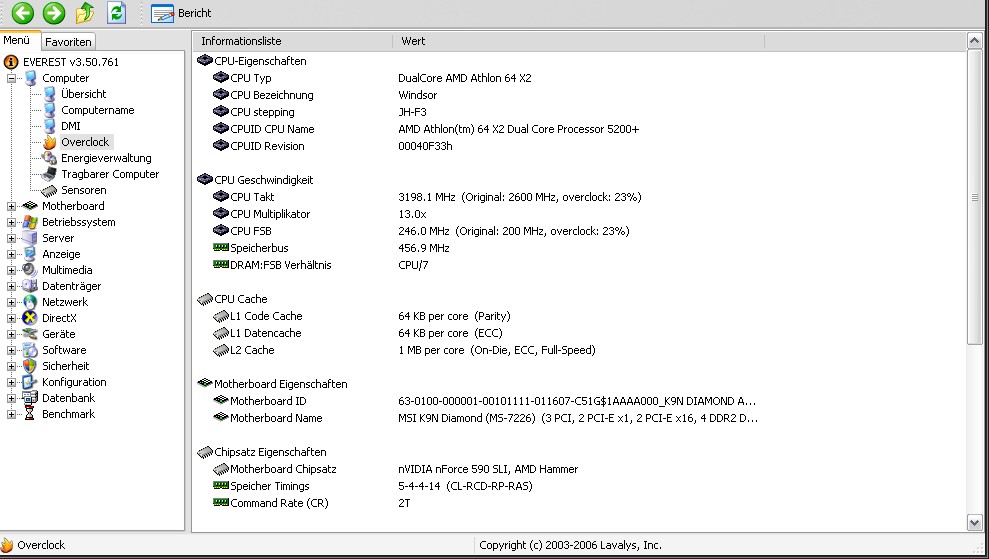989x559 pixels.
Task: Open the Bericht report tool
Action: click(x=181, y=13)
